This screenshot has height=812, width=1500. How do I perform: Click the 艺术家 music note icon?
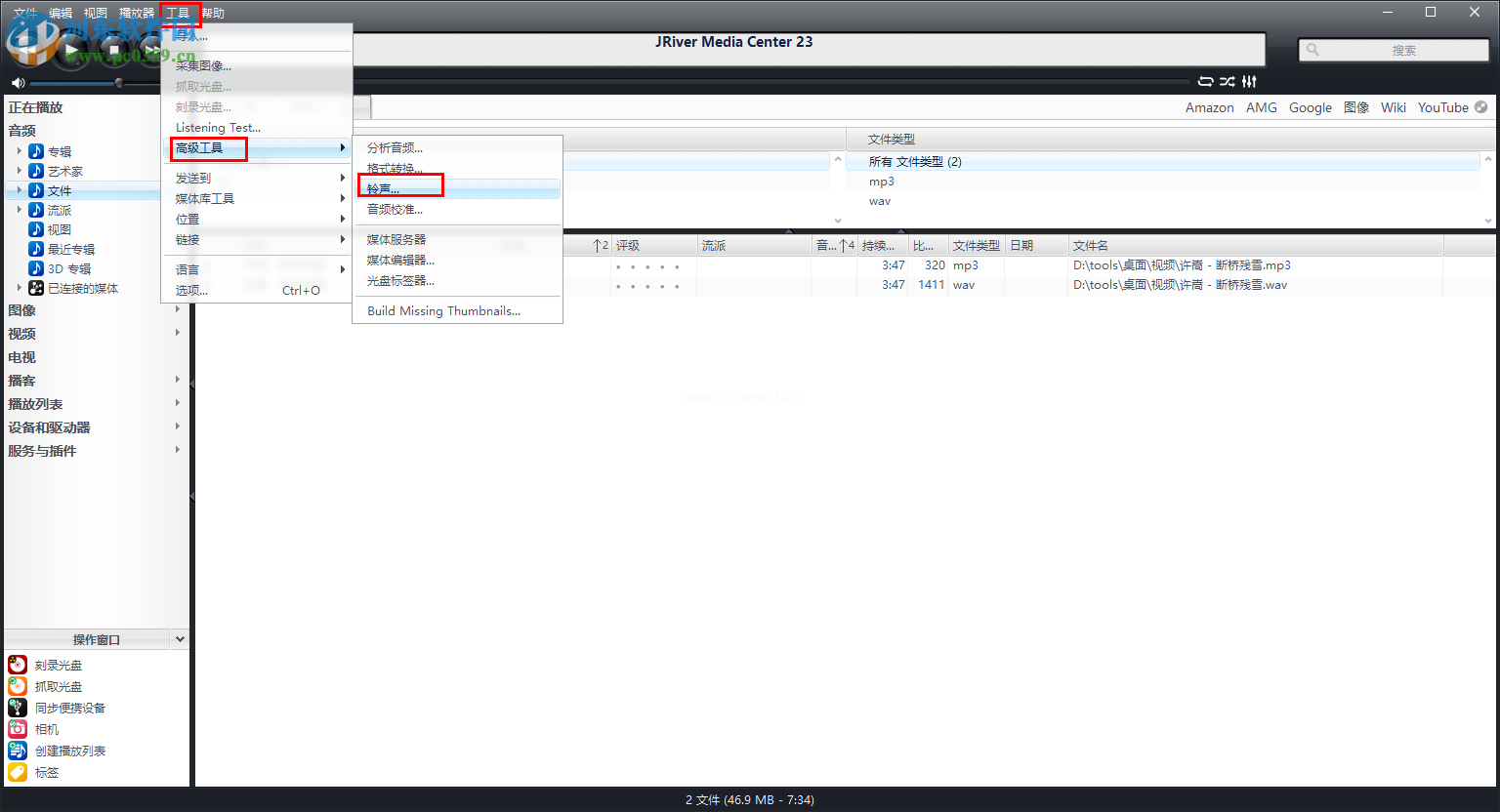(36, 171)
